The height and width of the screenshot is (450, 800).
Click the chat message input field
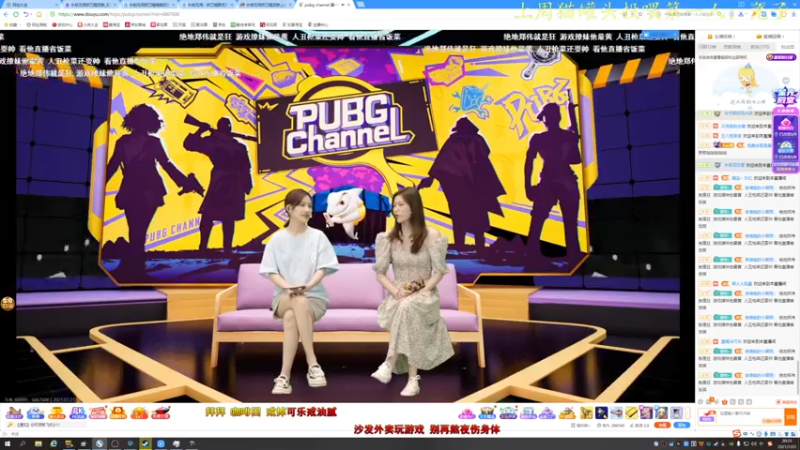751,417
